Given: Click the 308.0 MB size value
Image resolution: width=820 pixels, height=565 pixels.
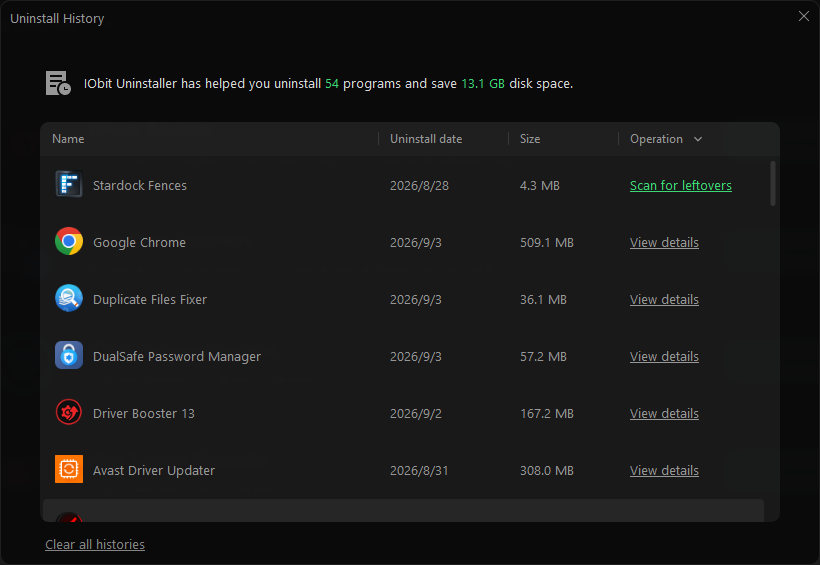Looking at the screenshot, I should click(546, 471).
